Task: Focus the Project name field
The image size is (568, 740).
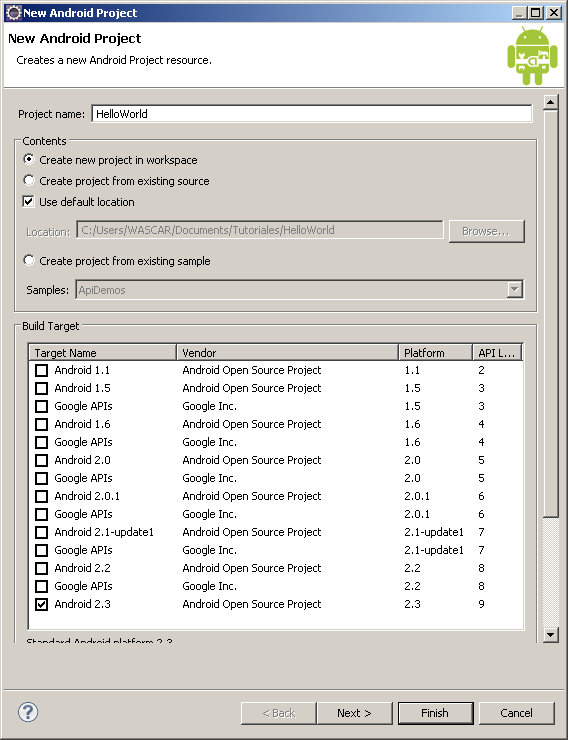Action: pyautogui.click(x=312, y=114)
